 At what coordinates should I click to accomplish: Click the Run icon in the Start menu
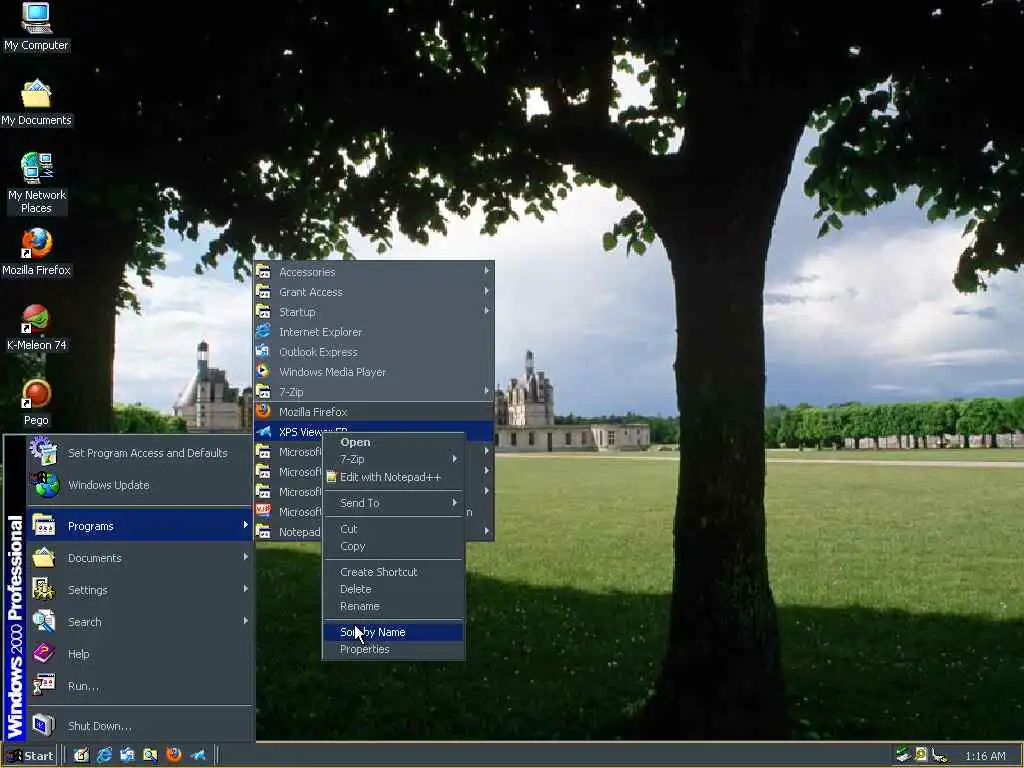pyautogui.click(x=44, y=685)
